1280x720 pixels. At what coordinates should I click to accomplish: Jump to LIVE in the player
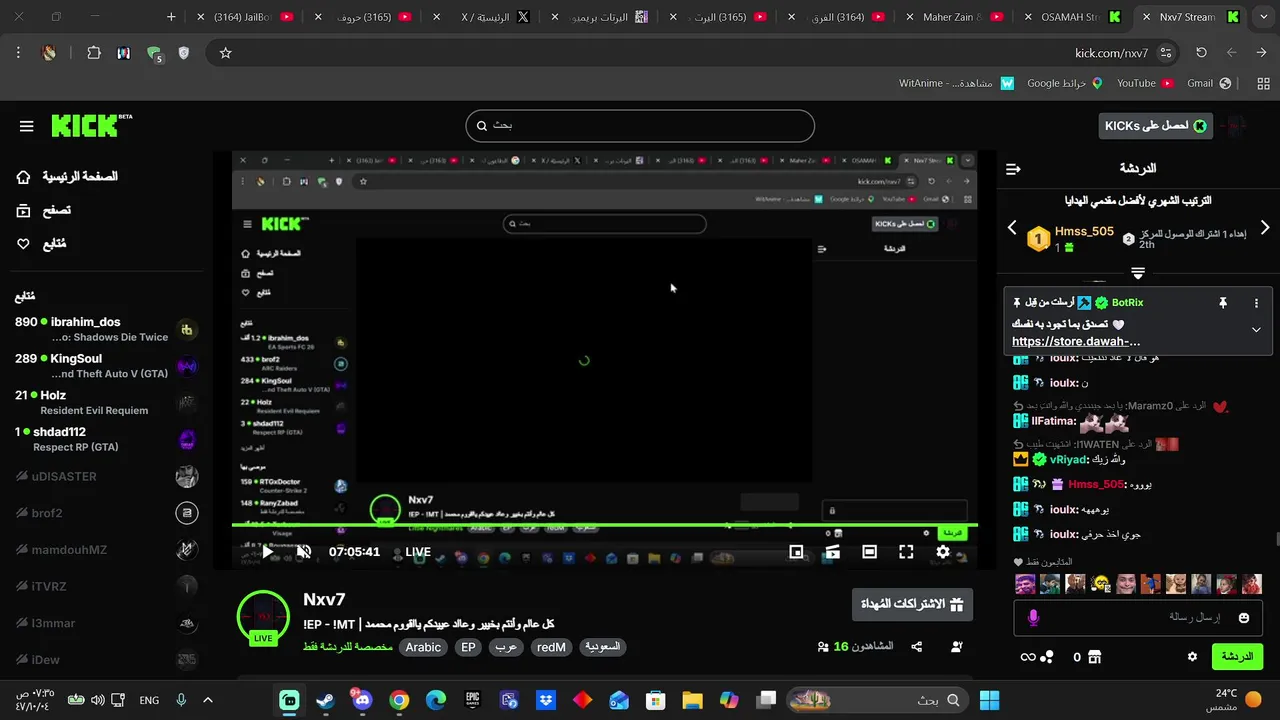(x=418, y=552)
